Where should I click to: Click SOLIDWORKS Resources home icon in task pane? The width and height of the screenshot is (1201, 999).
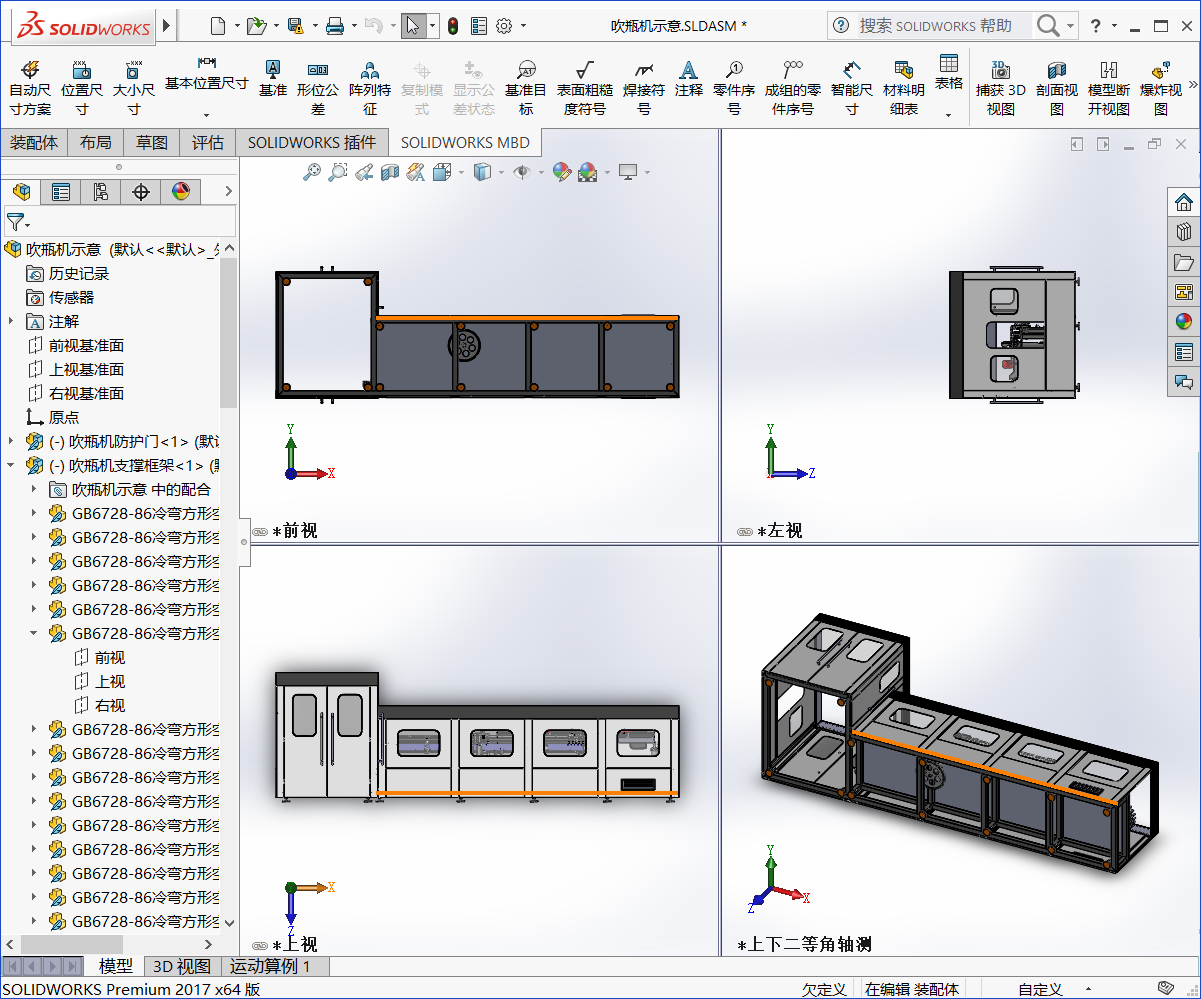coord(1184,201)
